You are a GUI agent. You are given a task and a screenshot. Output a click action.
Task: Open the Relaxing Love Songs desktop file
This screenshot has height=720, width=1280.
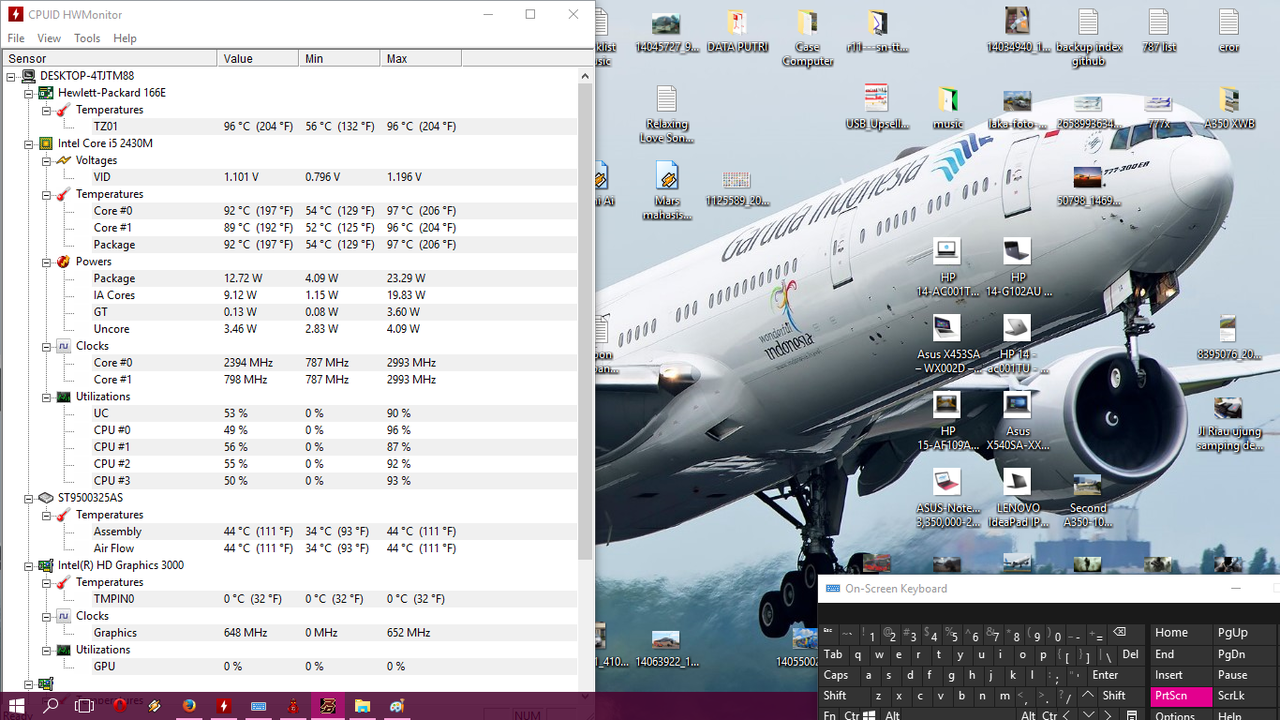[x=667, y=115]
